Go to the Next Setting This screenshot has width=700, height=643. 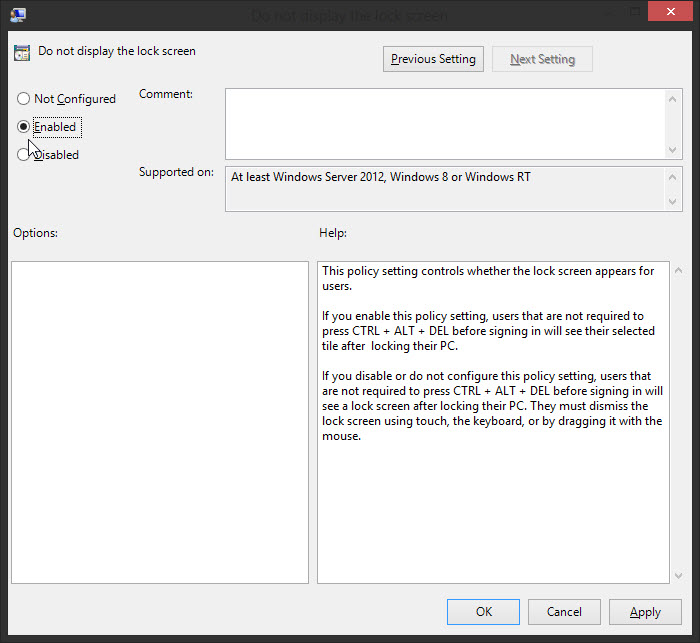pos(542,59)
